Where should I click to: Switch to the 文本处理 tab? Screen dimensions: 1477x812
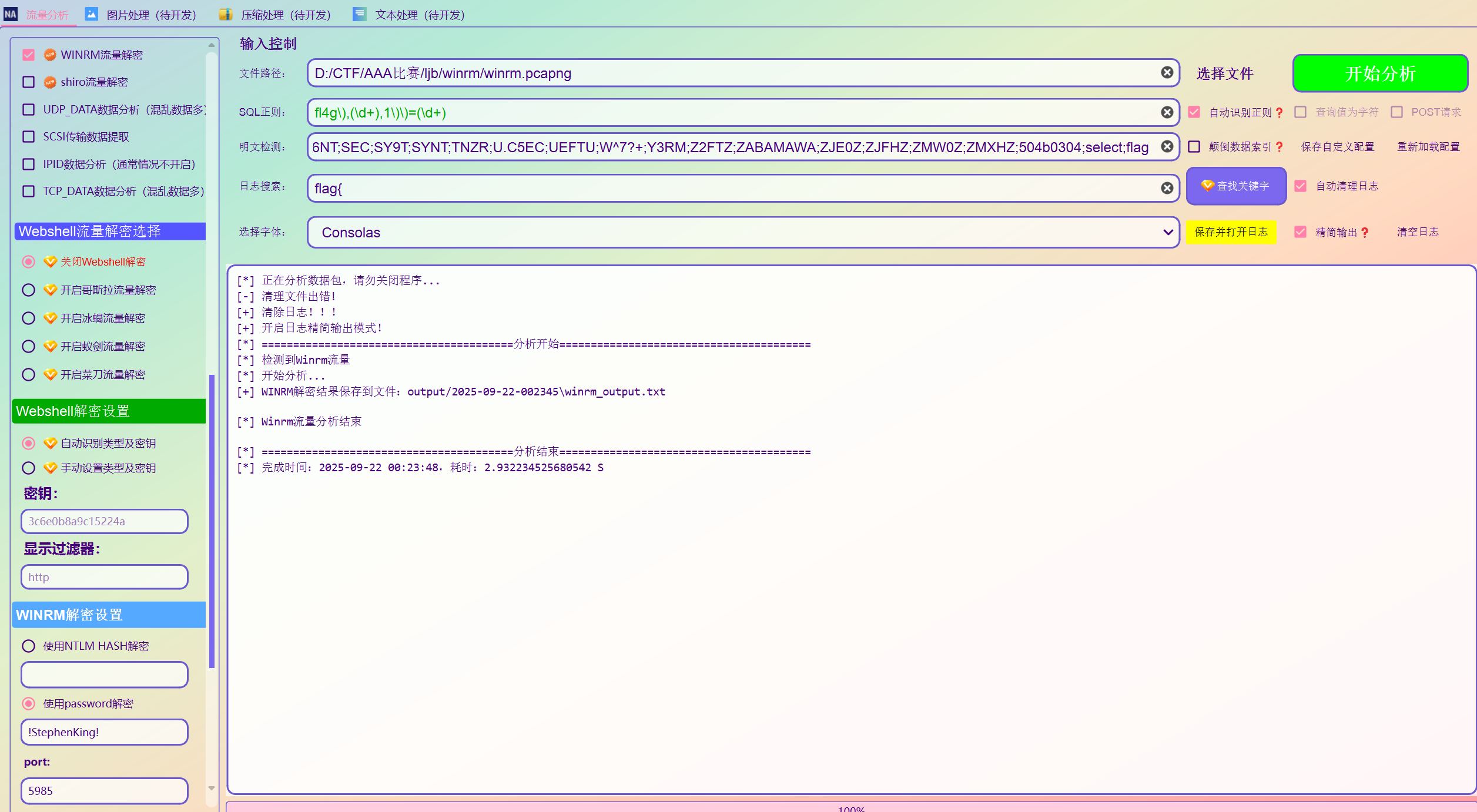tap(419, 15)
